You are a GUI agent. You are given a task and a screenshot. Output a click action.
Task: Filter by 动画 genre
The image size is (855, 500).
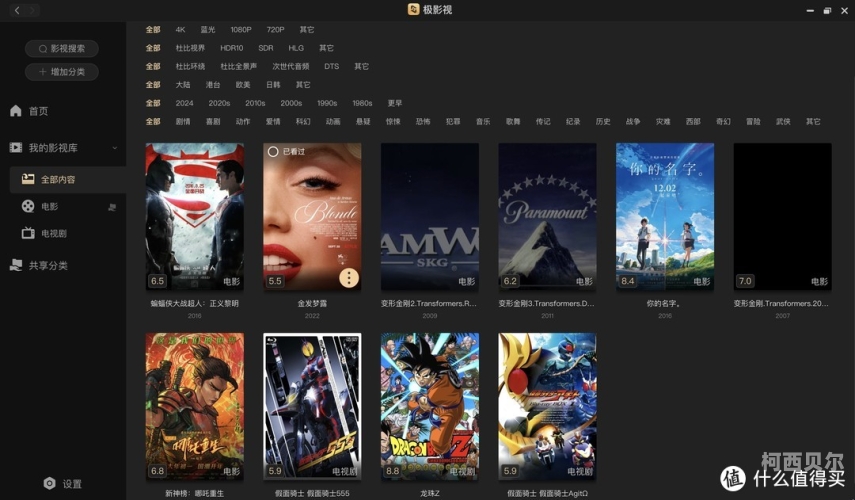click(333, 122)
